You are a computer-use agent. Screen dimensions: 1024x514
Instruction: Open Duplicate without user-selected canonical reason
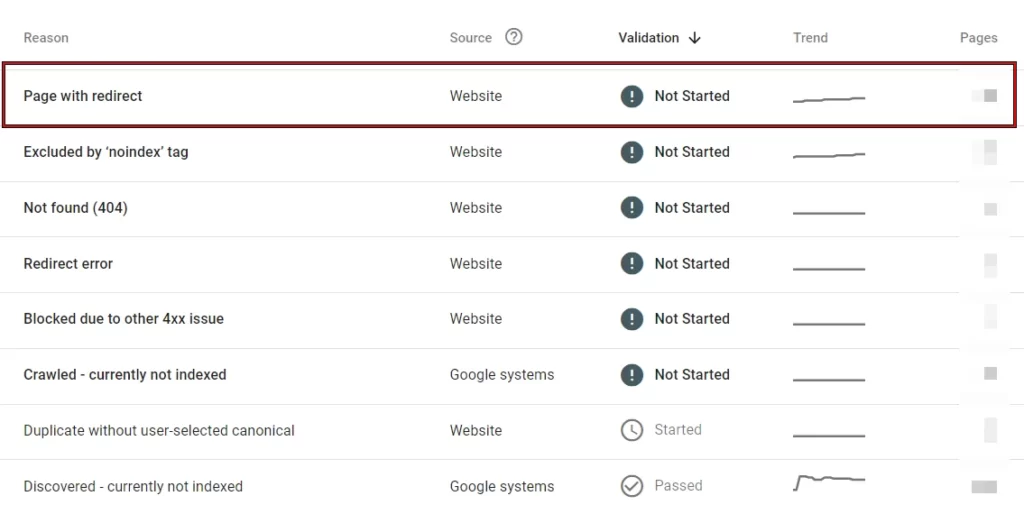[159, 430]
